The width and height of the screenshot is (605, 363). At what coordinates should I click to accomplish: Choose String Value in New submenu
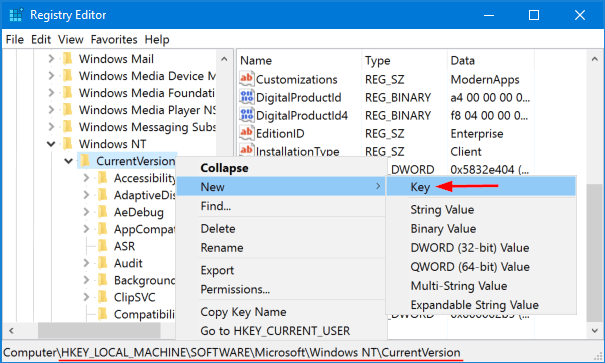pos(481,209)
